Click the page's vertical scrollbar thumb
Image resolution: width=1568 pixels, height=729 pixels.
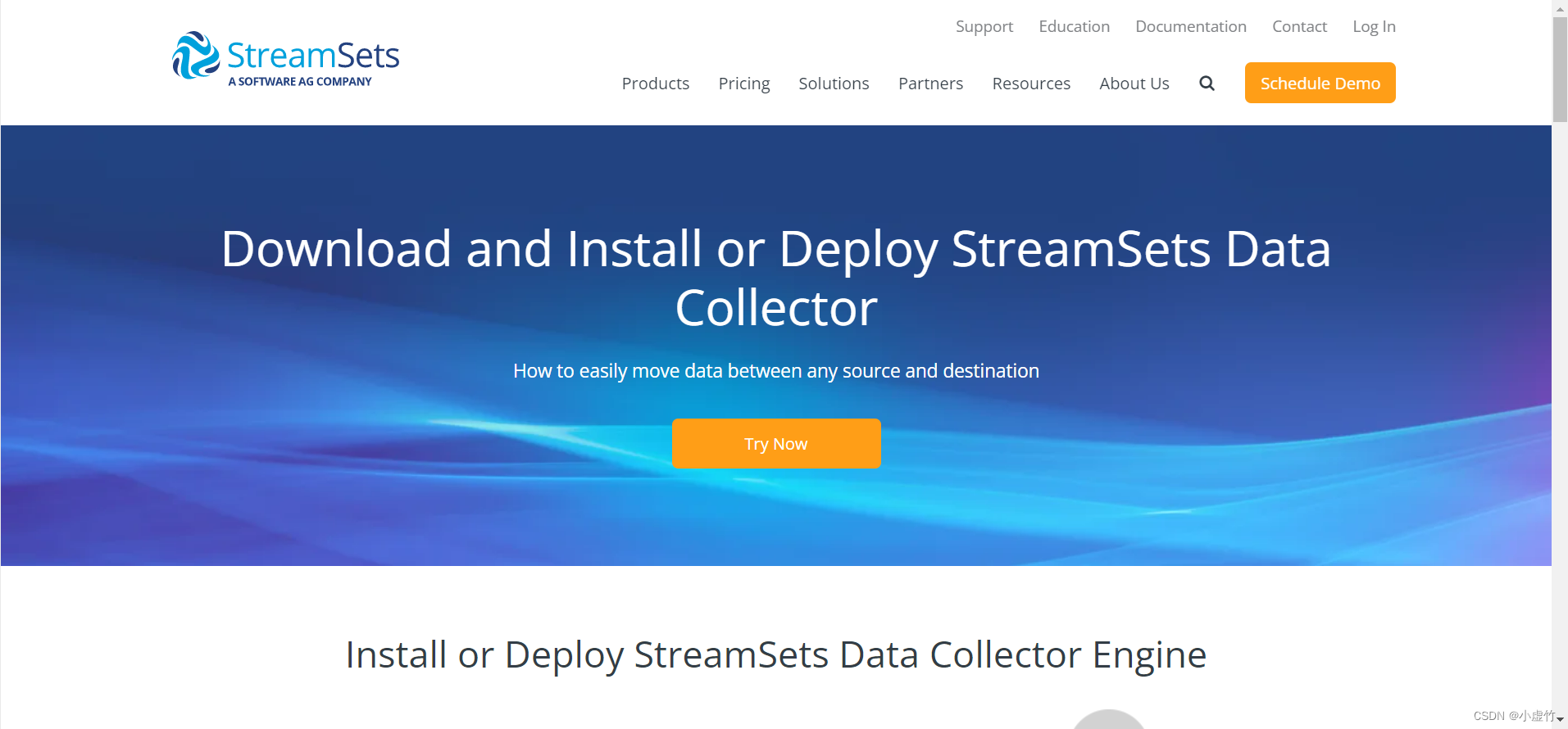click(1560, 70)
